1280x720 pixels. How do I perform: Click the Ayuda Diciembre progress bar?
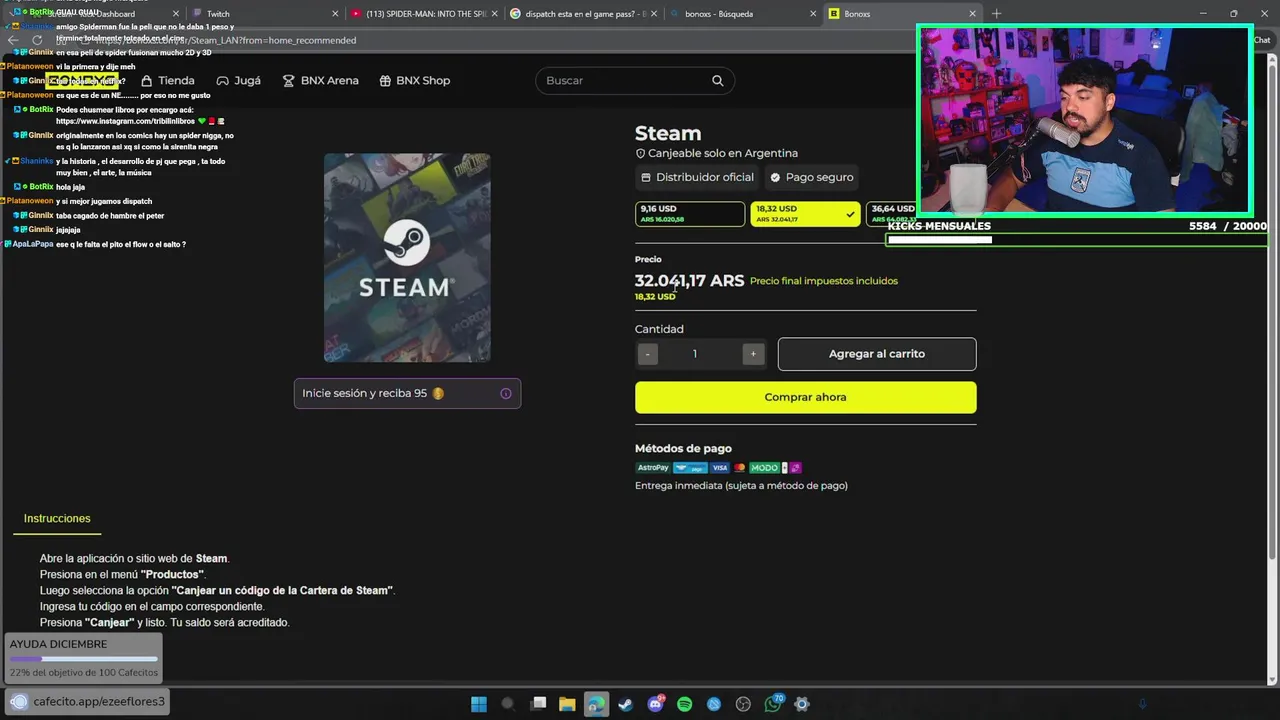click(x=84, y=659)
